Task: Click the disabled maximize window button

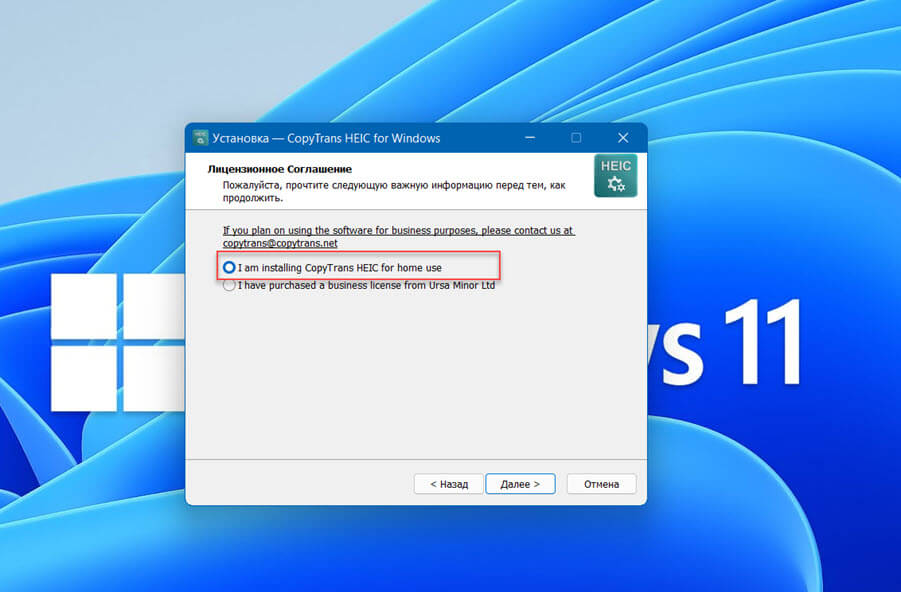Action: [576, 138]
